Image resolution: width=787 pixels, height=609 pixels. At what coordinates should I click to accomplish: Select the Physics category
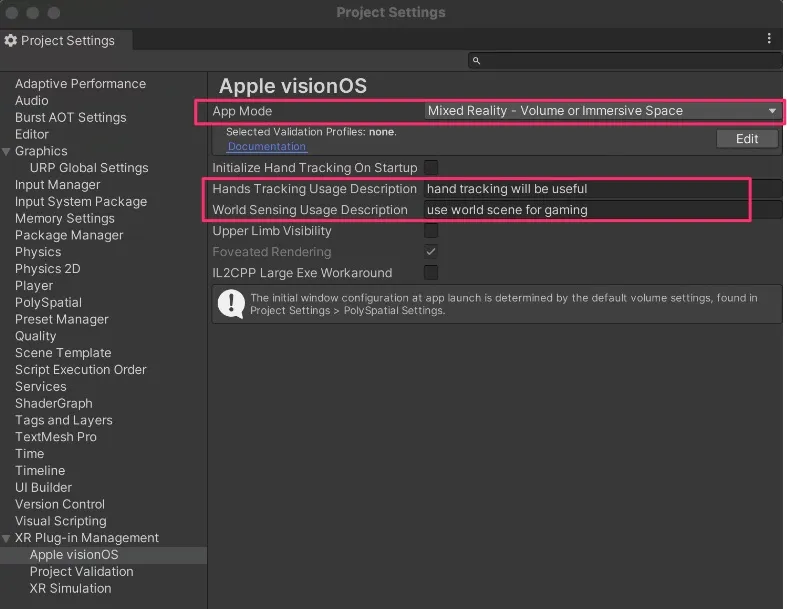[38, 252]
